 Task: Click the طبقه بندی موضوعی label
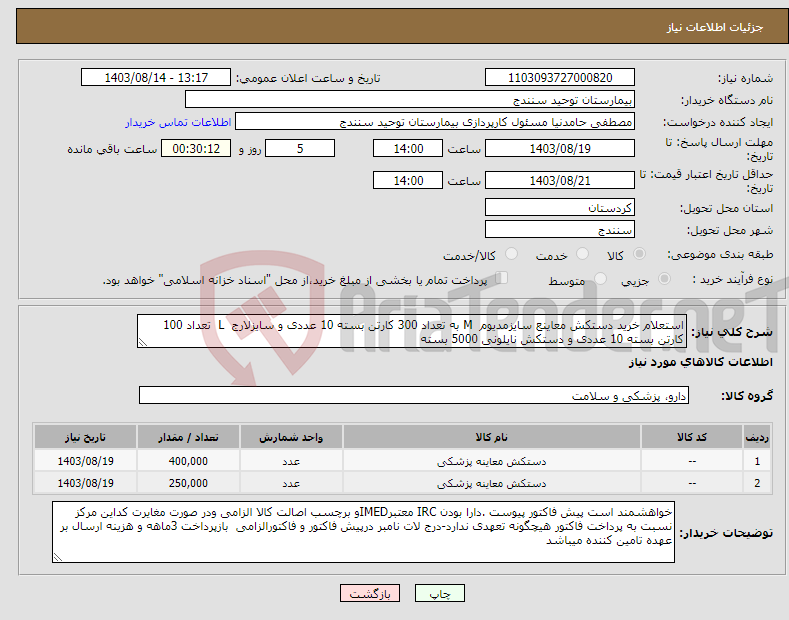coord(720,254)
